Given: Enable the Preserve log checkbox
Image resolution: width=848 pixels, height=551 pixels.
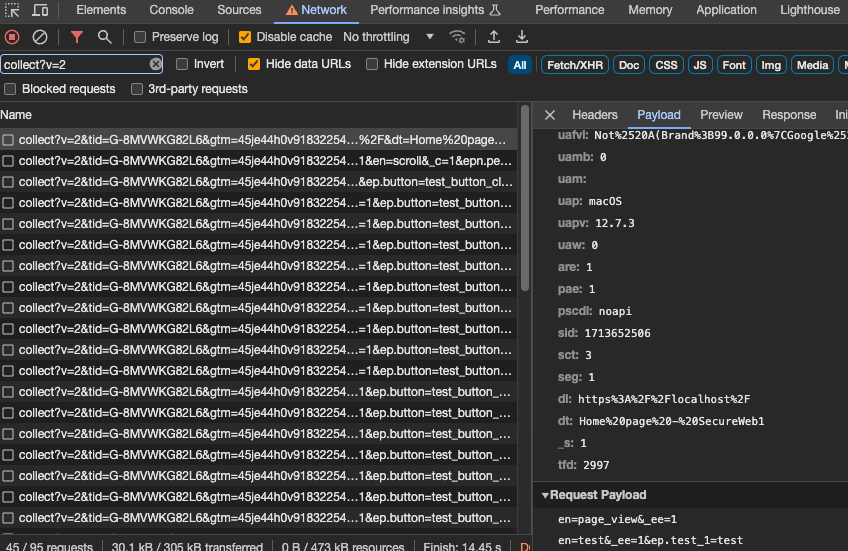Looking at the screenshot, I should 140,37.
